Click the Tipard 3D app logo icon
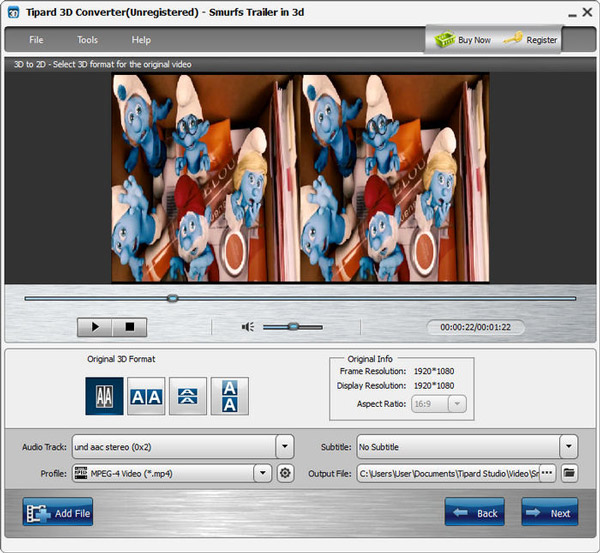 (x=12, y=13)
